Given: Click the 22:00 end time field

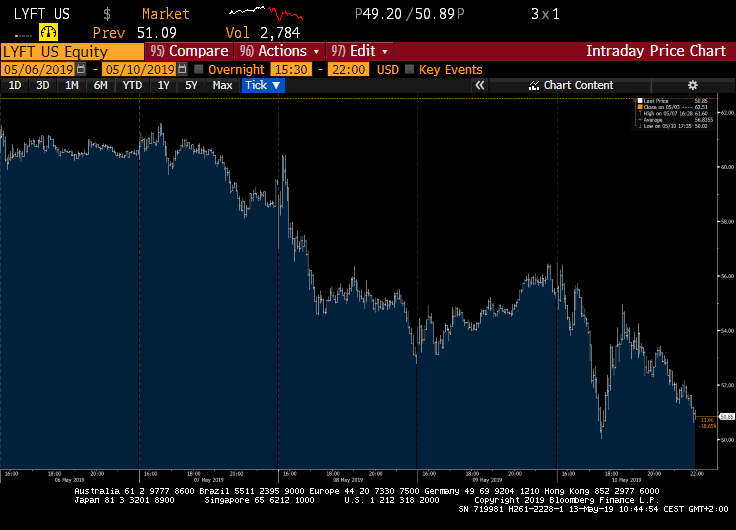Looking at the screenshot, I should point(349,69).
